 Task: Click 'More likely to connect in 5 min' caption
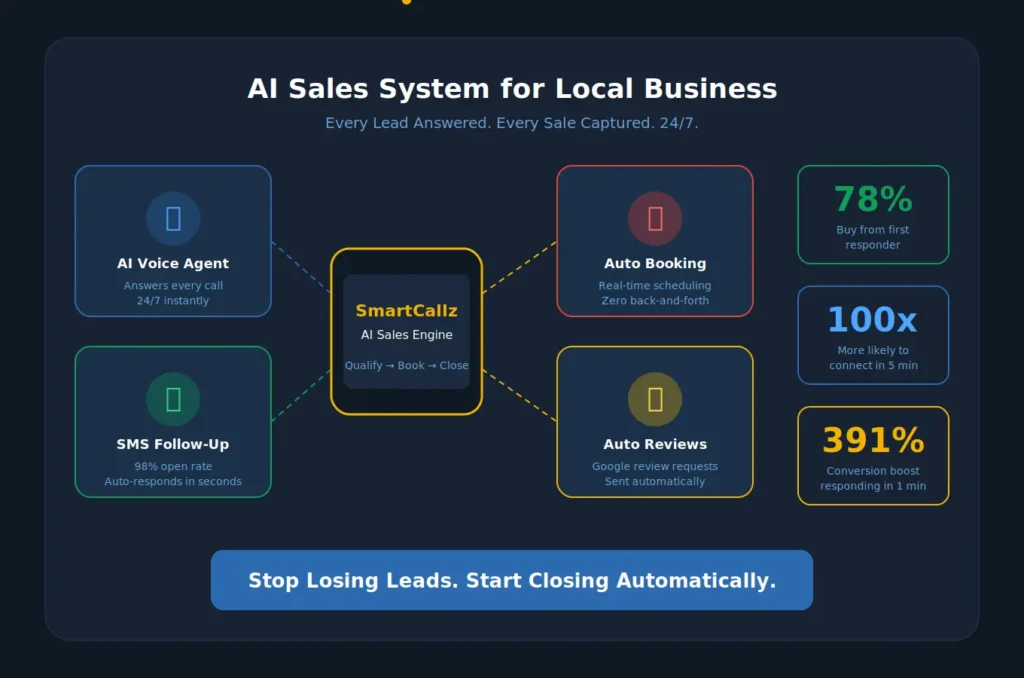click(873, 358)
